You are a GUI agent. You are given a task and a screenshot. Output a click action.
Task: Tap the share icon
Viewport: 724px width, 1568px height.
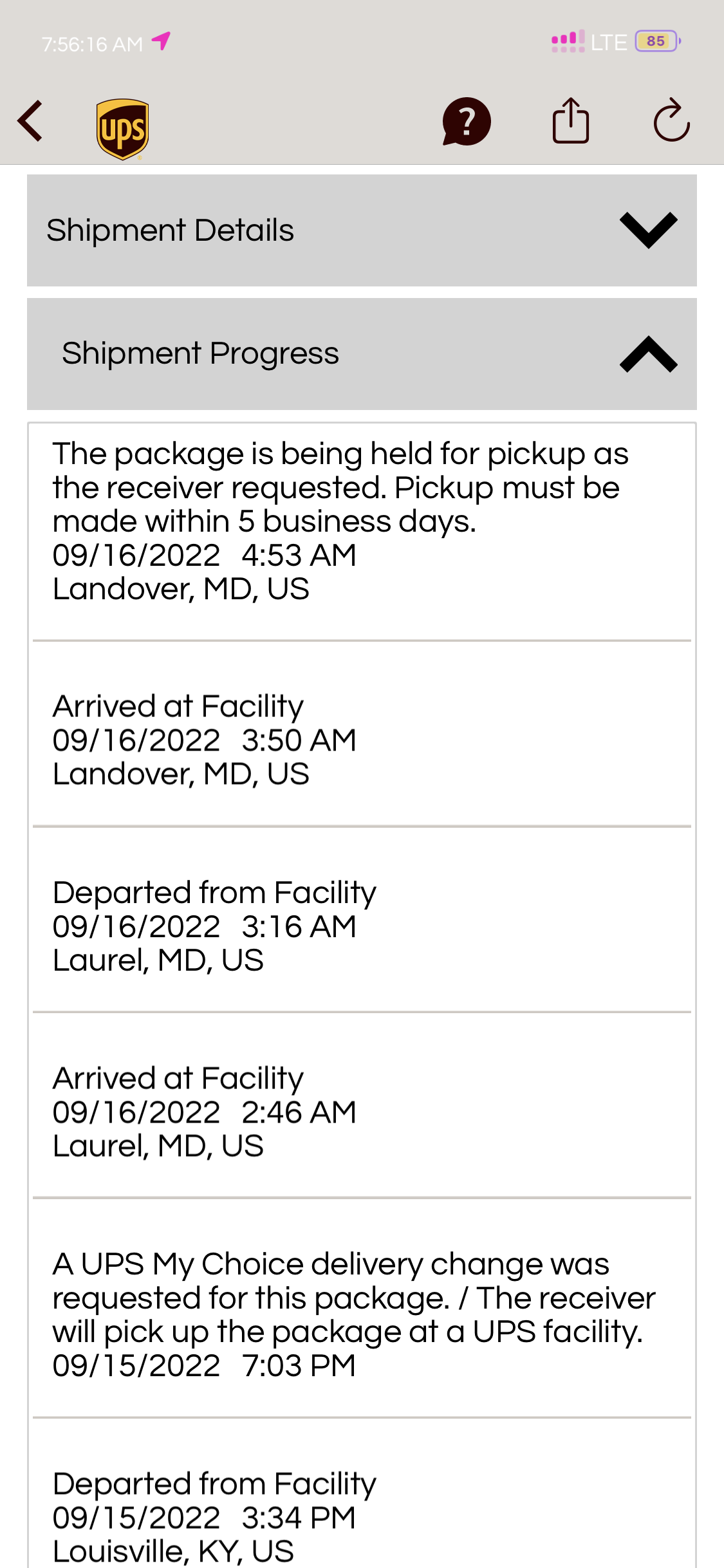pyautogui.click(x=571, y=120)
